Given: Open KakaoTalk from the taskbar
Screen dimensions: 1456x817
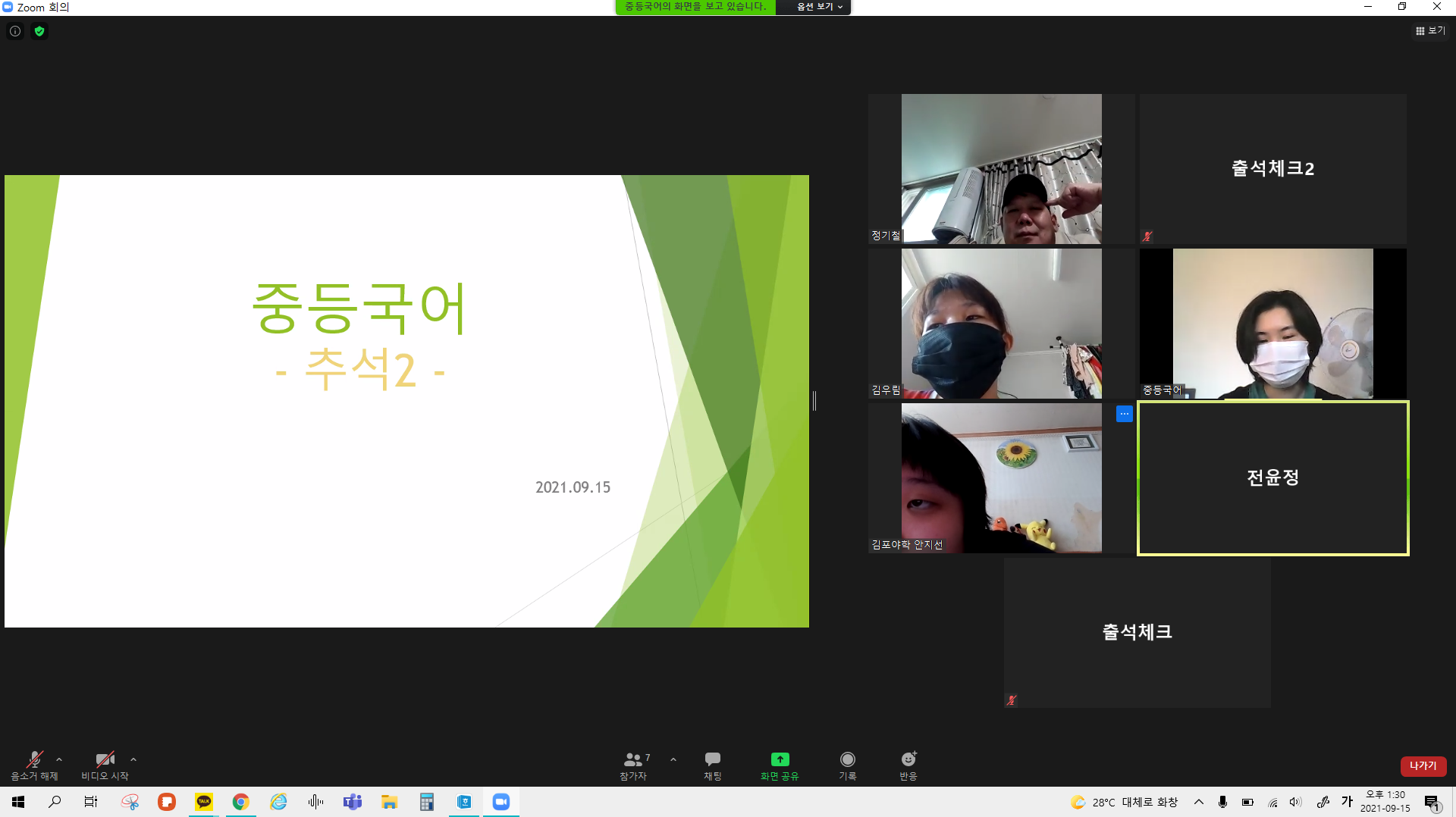Looking at the screenshot, I should [x=204, y=802].
